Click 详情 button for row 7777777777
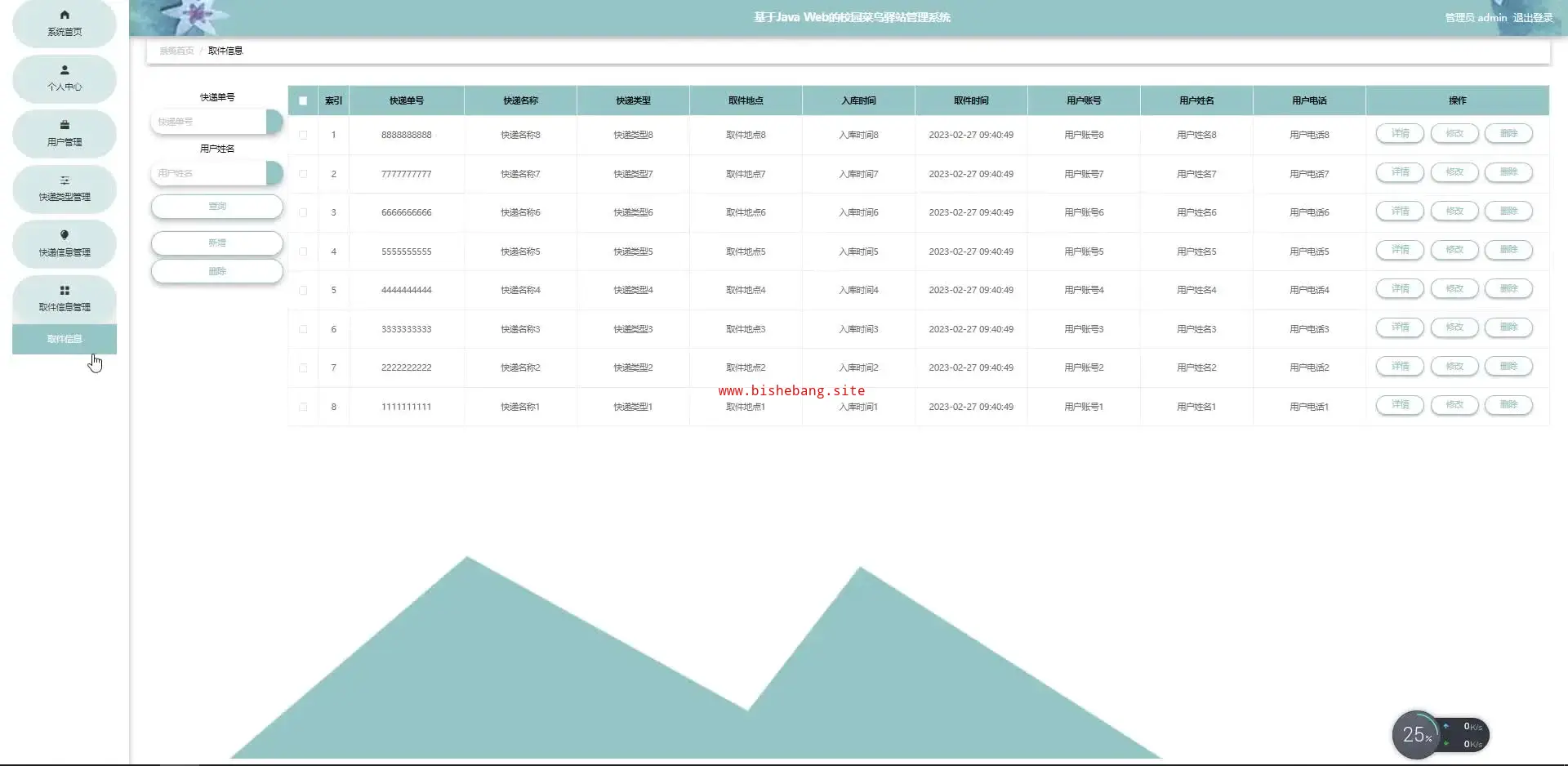The width and height of the screenshot is (1568, 766). (1400, 172)
